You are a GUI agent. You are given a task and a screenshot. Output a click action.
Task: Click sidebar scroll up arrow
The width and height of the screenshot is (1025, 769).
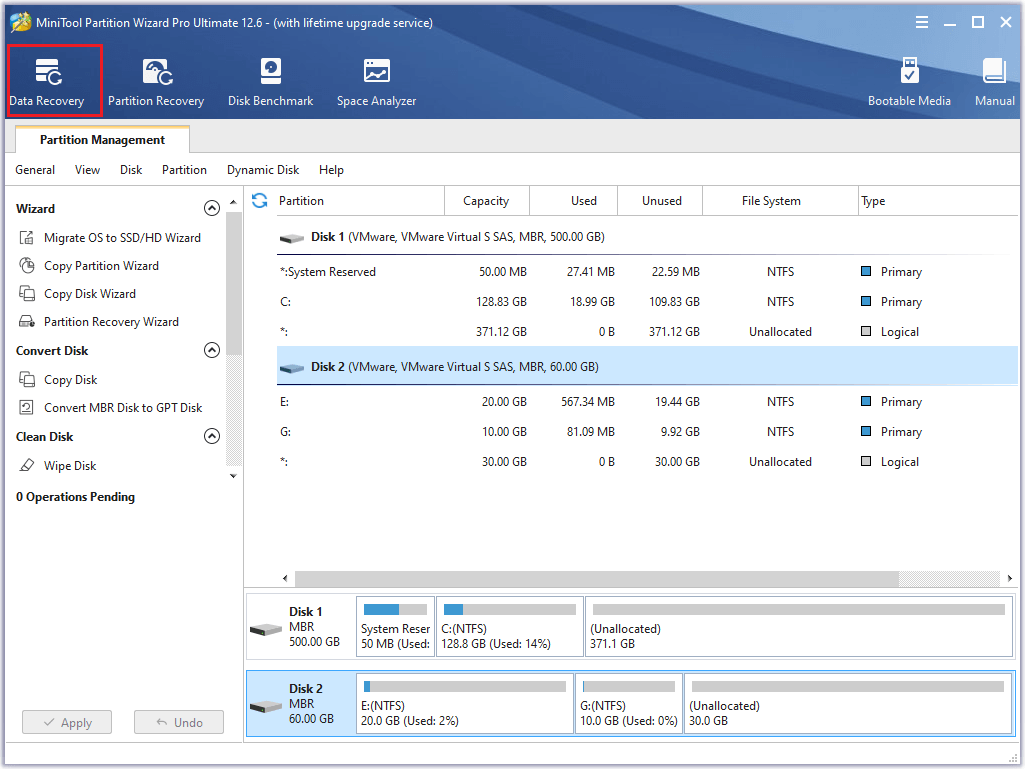pyautogui.click(x=233, y=202)
